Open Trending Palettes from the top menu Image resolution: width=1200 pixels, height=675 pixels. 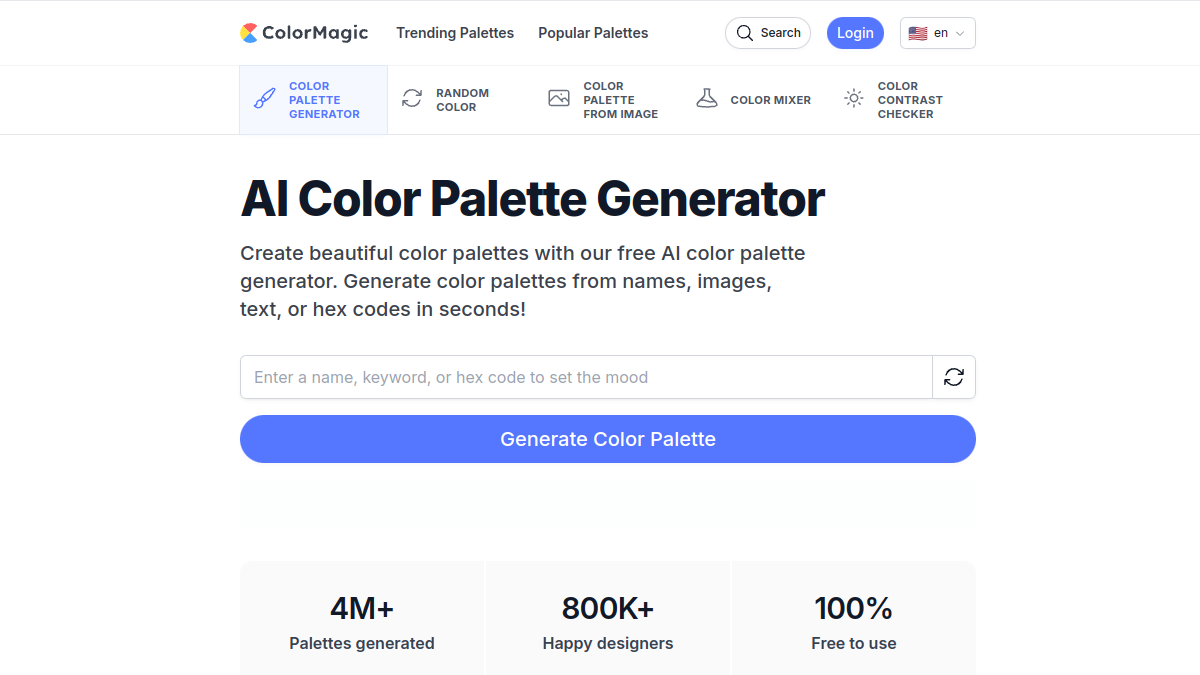click(455, 33)
